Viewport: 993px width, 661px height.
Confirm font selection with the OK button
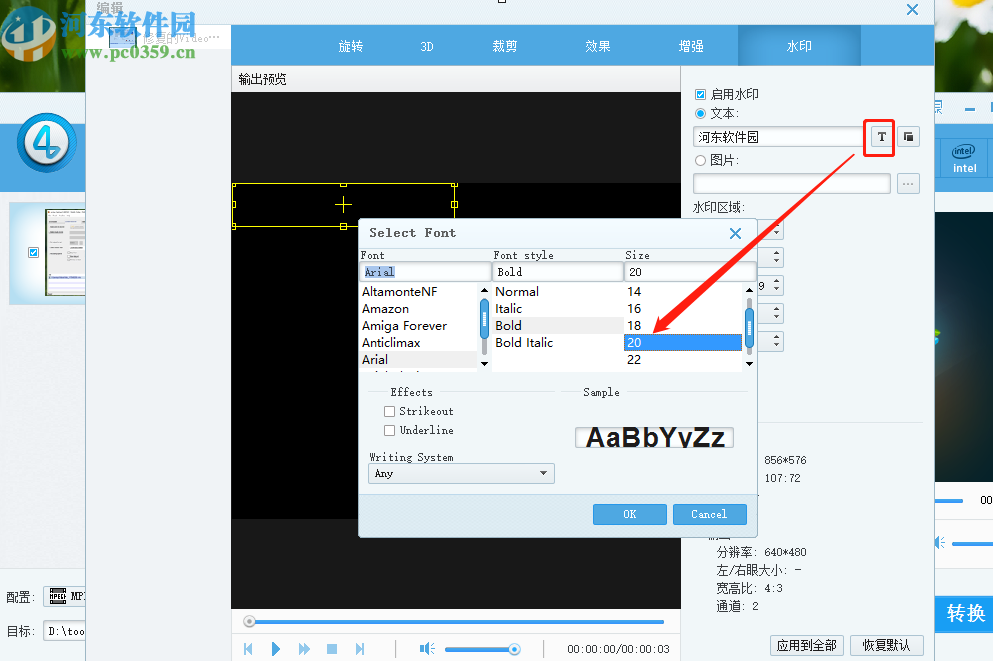click(x=629, y=514)
